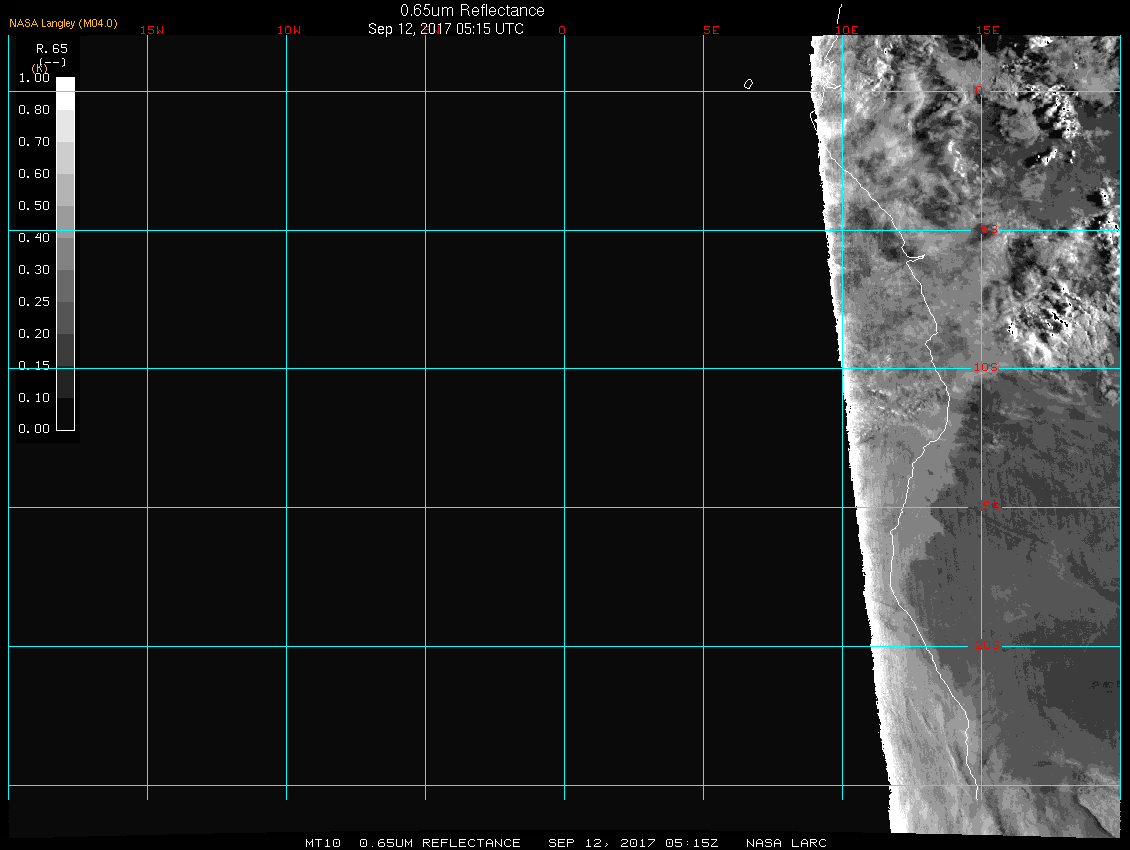The height and width of the screenshot is (850, 1130).
Task: Click the "15E" longitude label
Action: (x=988, y=30)
